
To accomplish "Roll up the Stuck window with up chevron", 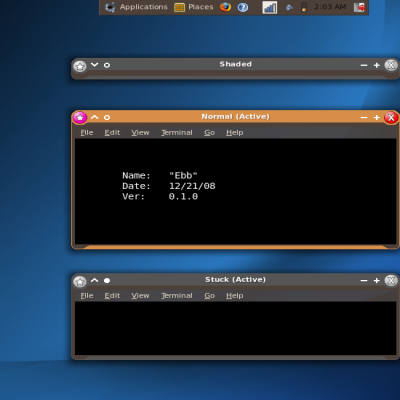I will [x=95, y=280].
